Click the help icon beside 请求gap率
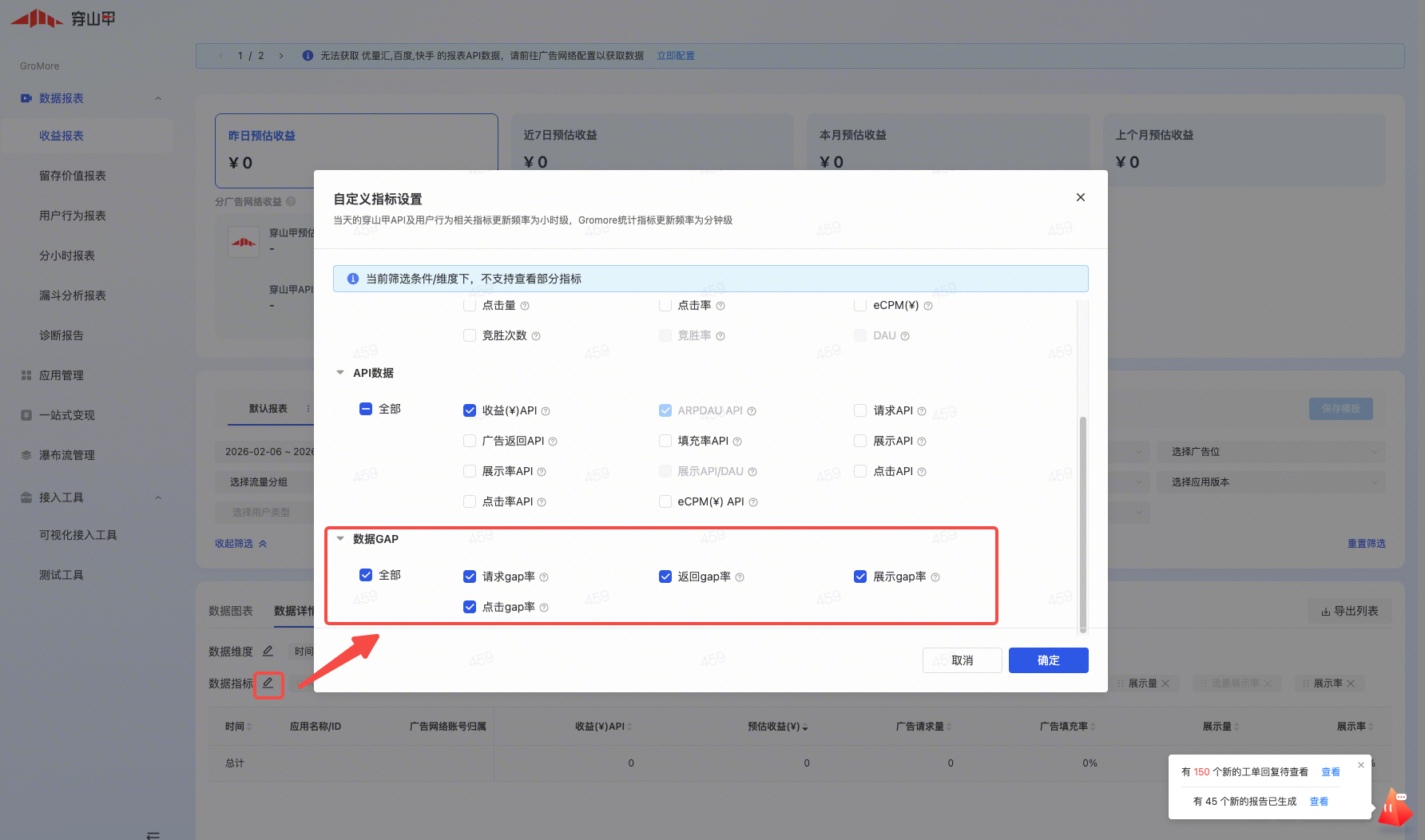Image resolution: width=1425 pixels, height=840 pixels. coord(544,577)
